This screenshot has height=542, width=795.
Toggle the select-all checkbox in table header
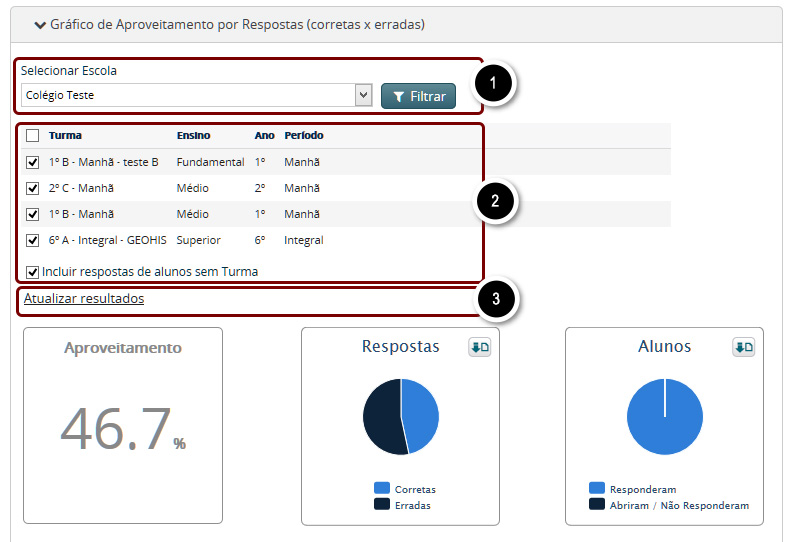[x=33, y=136]
